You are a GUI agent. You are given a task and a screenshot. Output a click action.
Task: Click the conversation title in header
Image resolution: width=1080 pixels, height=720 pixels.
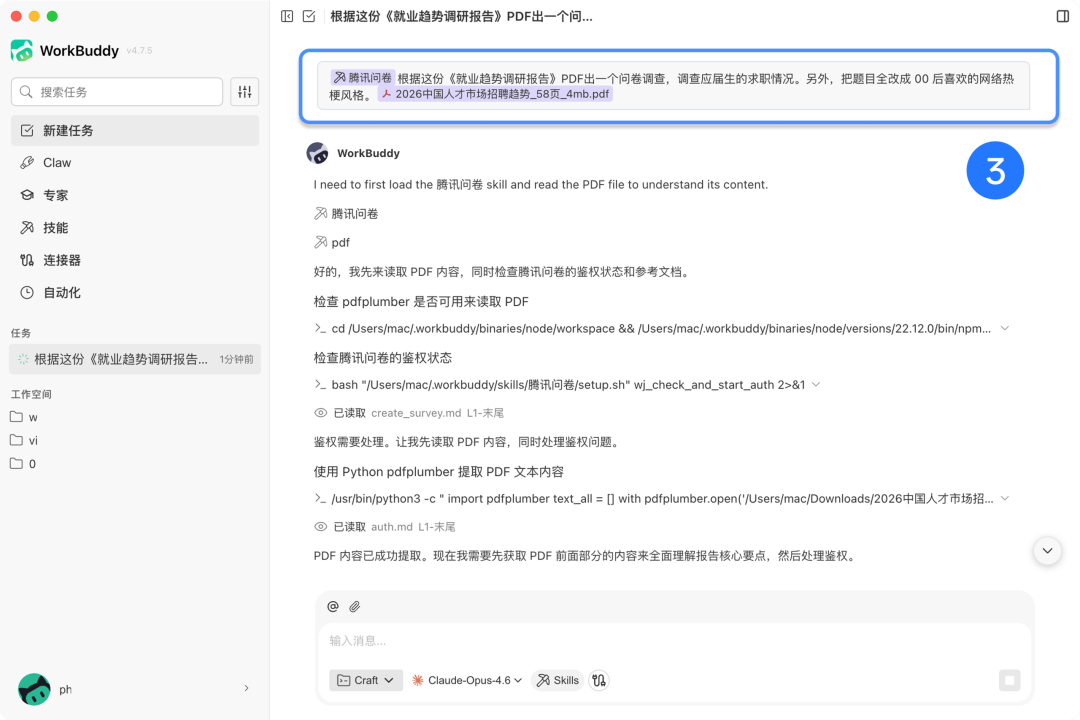[x=461, y=16]
